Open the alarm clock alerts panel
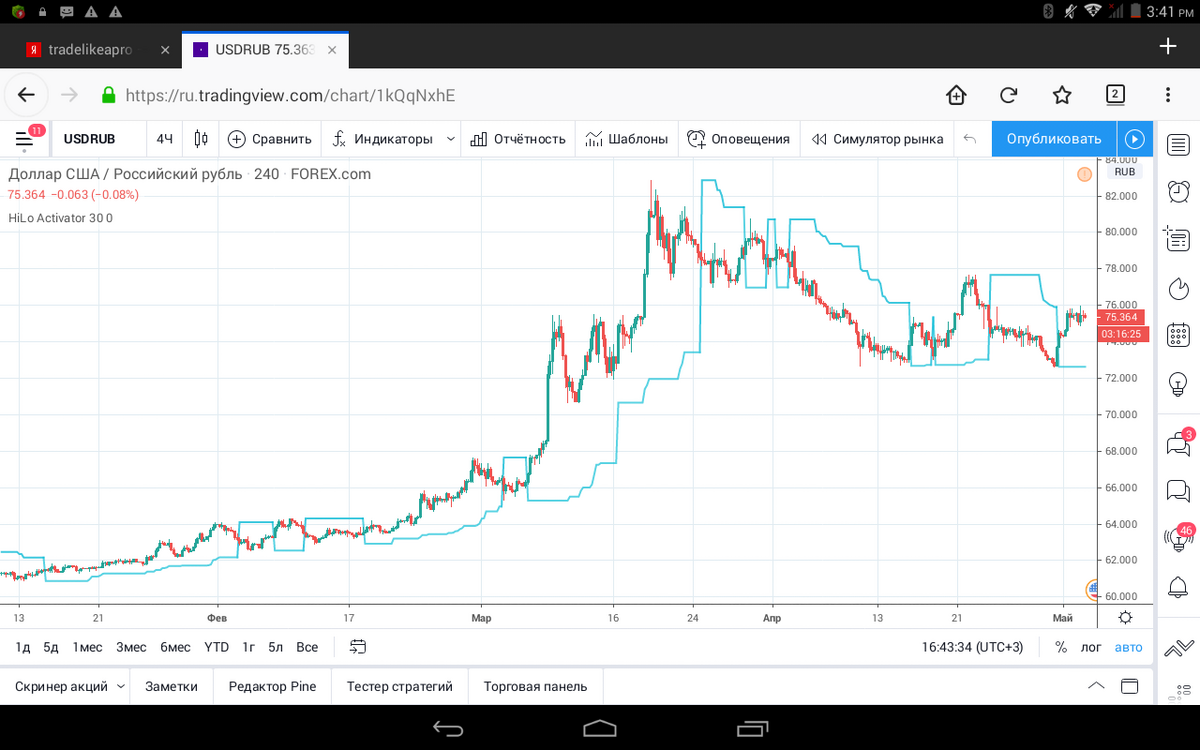Viewport: 1200px width, 750px height. point(1178,191)
